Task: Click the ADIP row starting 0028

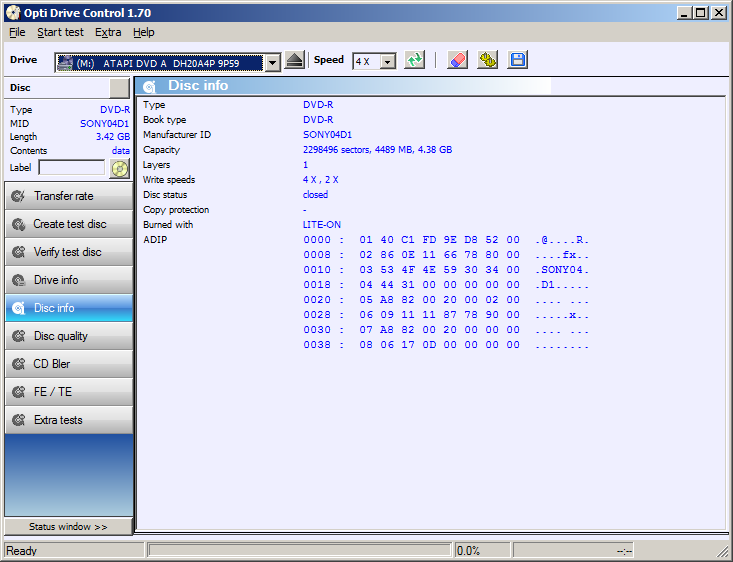Action: [446, 315]
